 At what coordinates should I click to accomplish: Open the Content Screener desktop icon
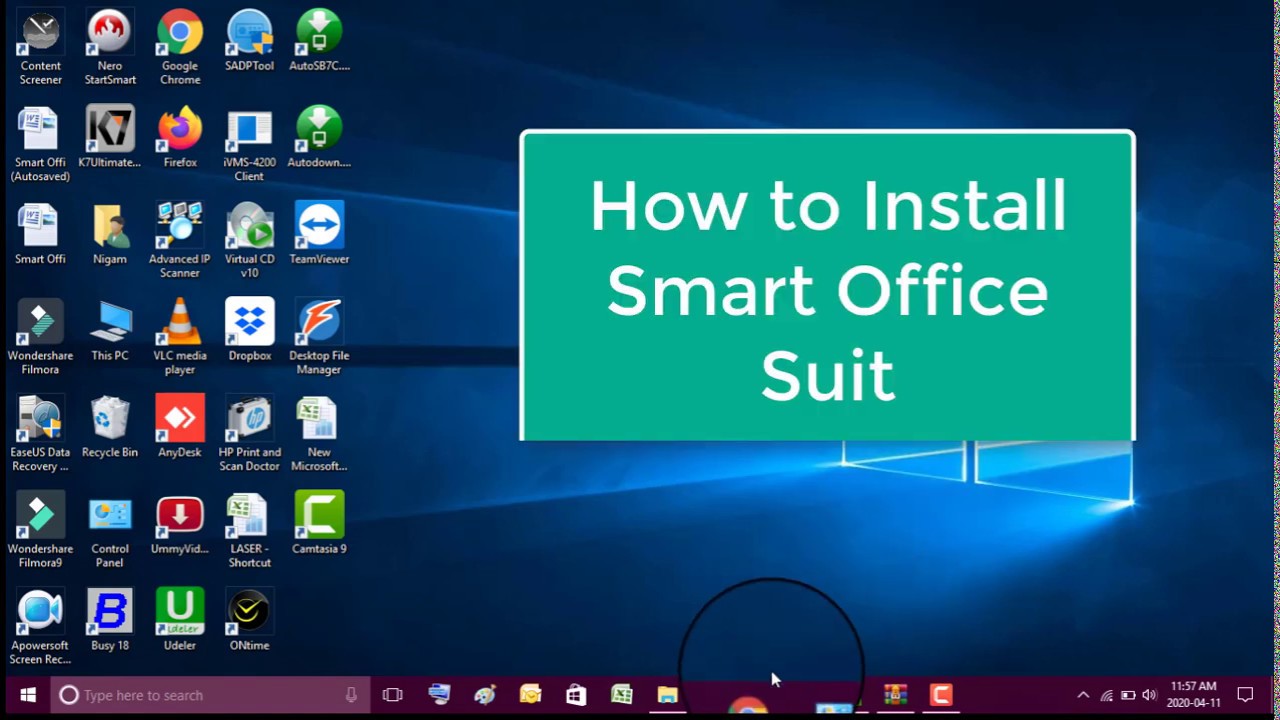tap(41, 46)
